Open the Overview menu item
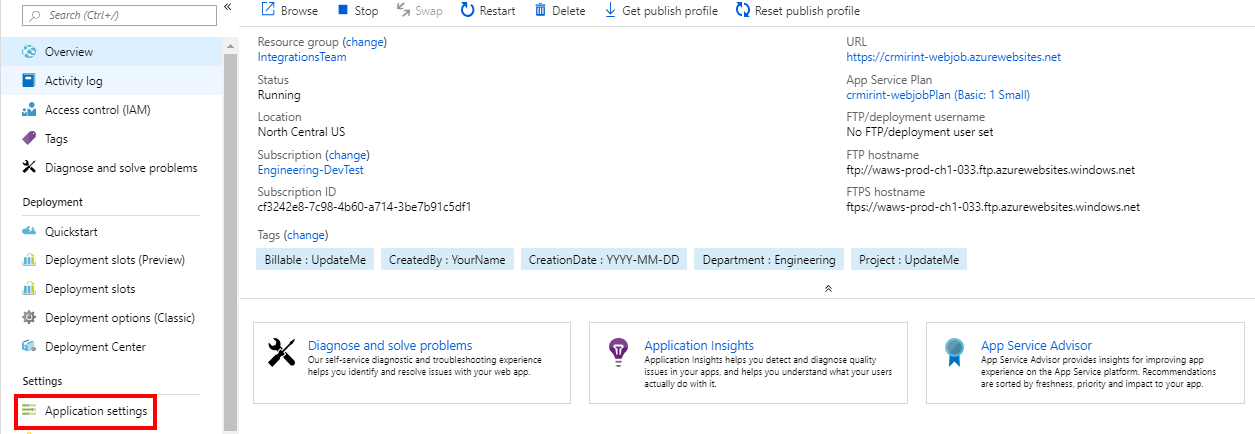 coord(111,52)
